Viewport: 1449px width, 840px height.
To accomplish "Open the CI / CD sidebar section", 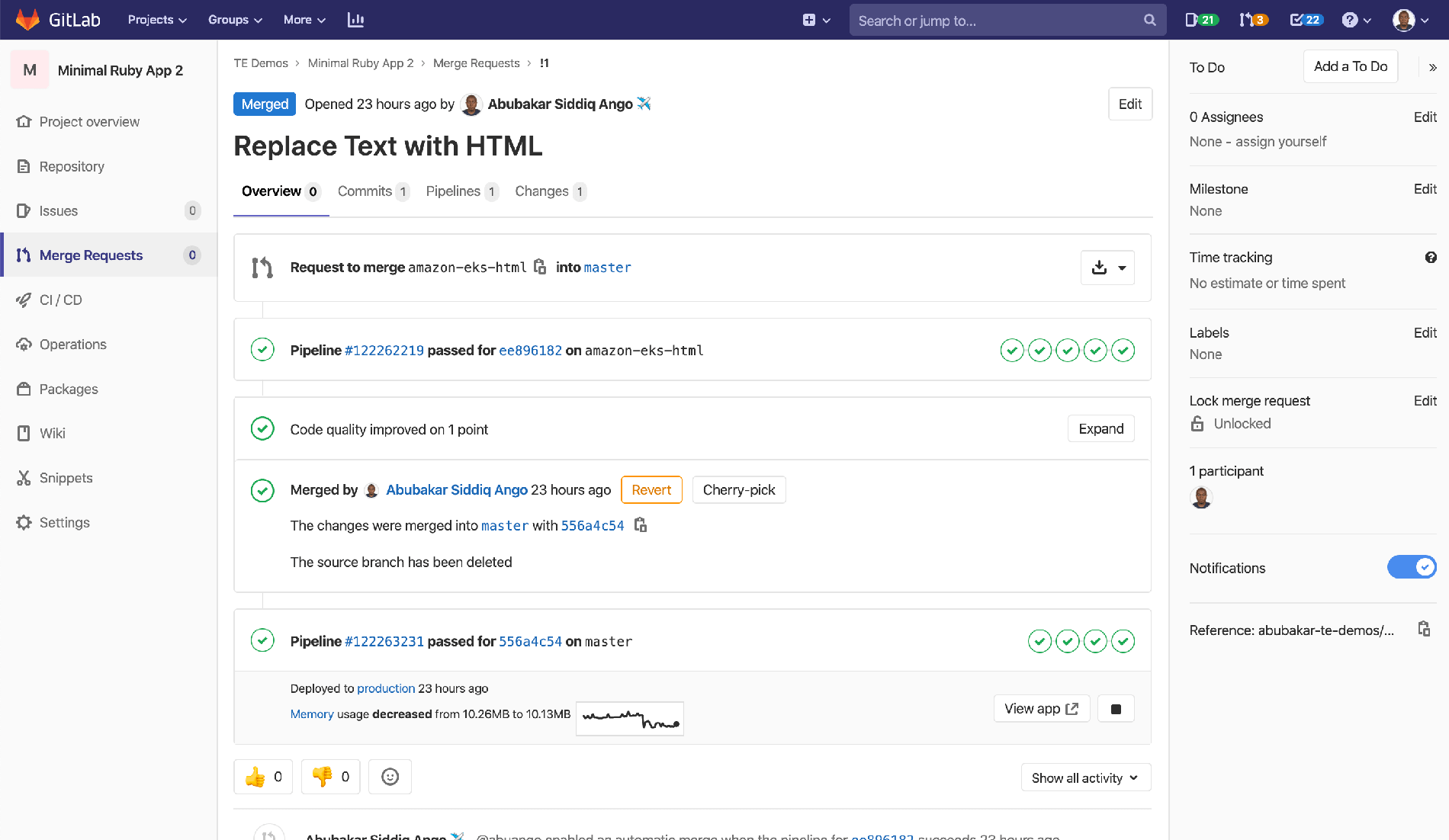I will 60,300.
